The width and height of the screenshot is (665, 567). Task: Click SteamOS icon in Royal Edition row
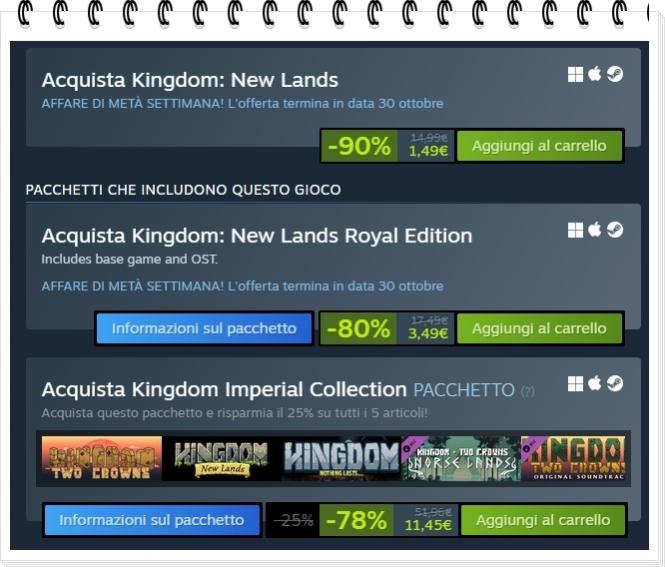coord(615,230)
